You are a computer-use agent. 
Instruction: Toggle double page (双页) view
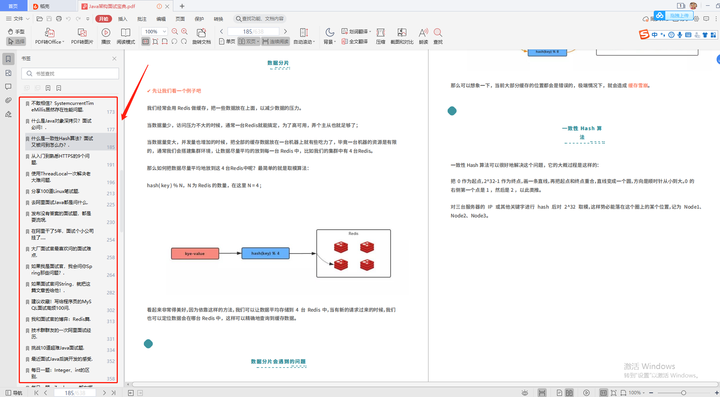(249, 41)
